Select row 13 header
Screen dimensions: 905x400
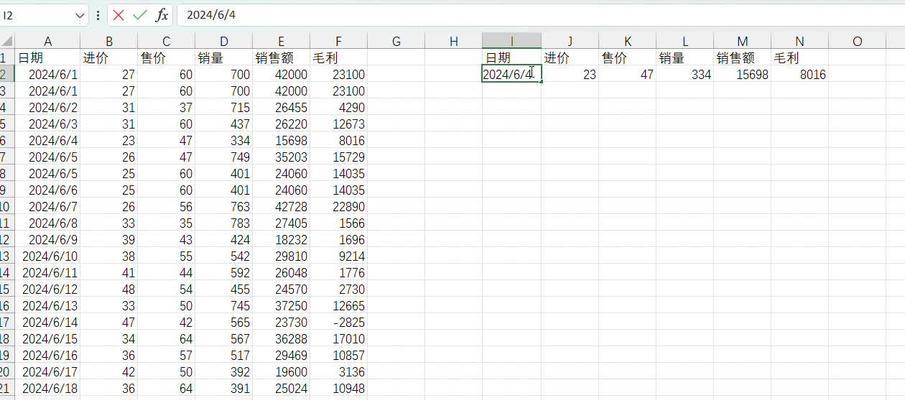click(6, 256)
